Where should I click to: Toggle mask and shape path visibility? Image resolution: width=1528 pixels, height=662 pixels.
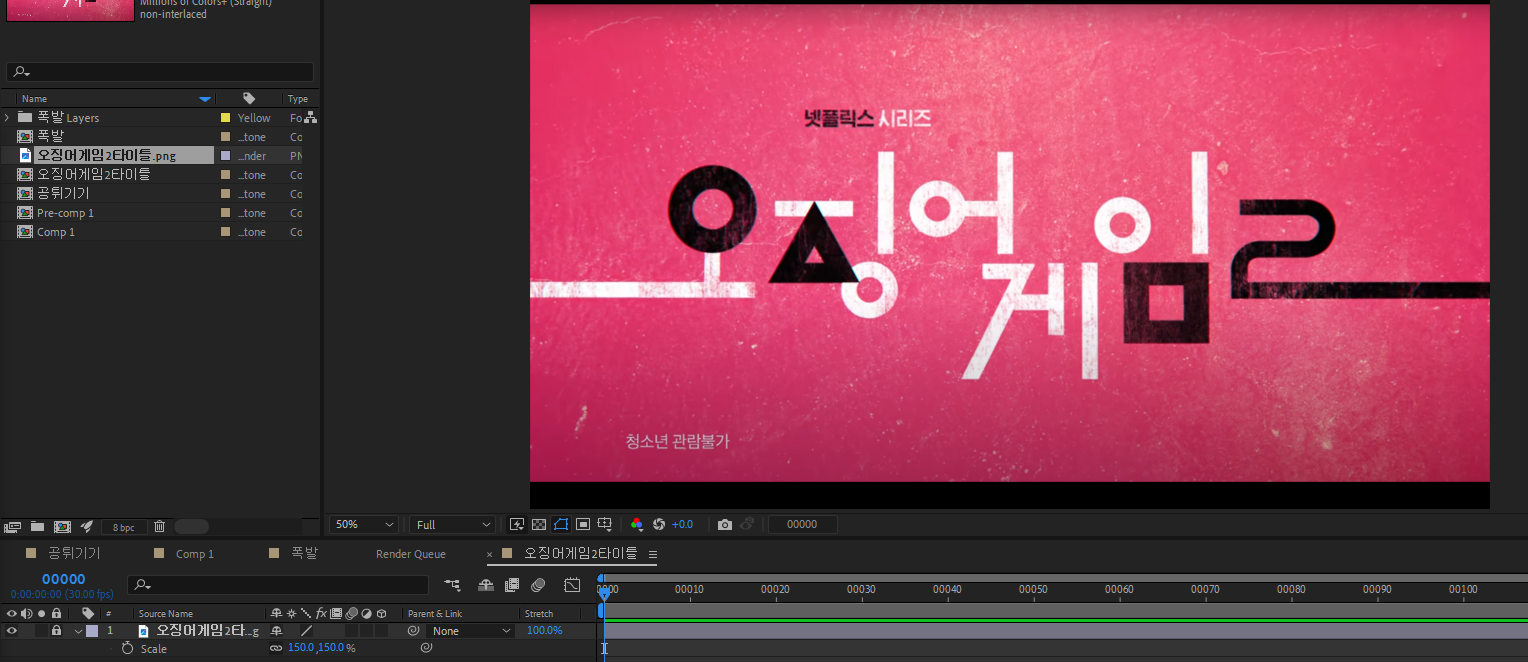pos(560,524)
